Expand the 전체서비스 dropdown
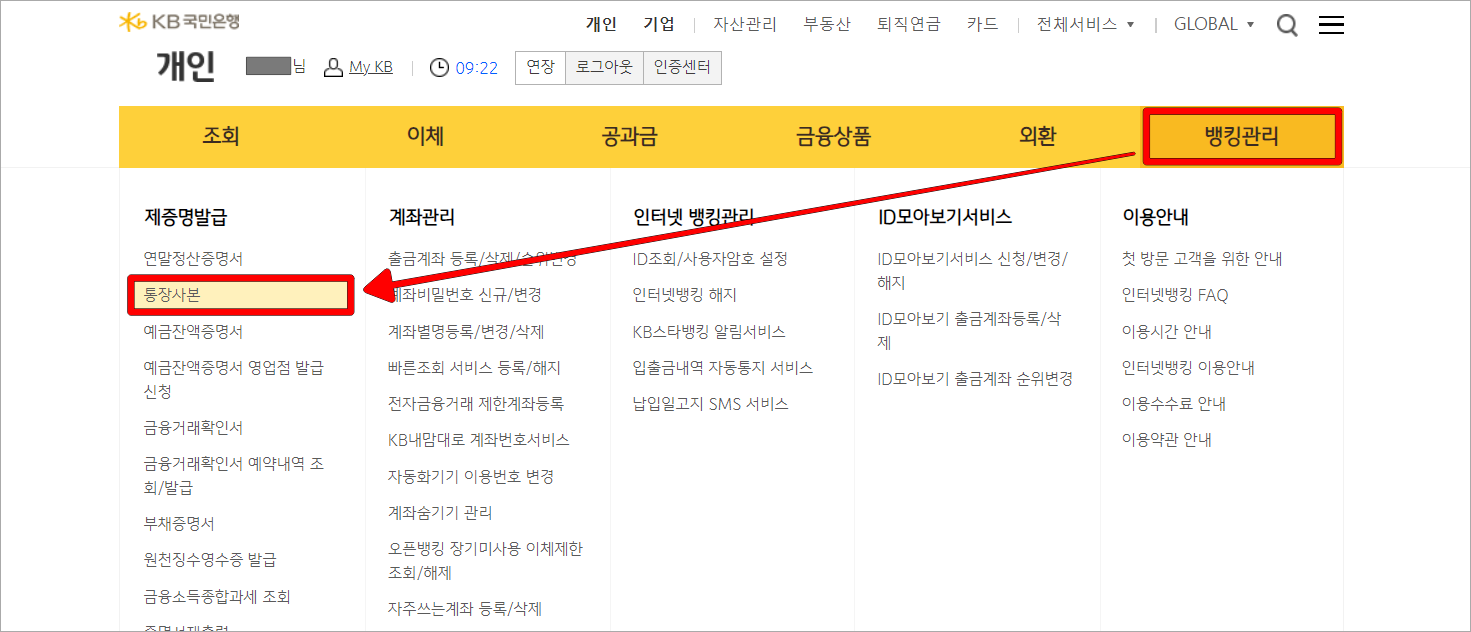 coord(1085,24)
